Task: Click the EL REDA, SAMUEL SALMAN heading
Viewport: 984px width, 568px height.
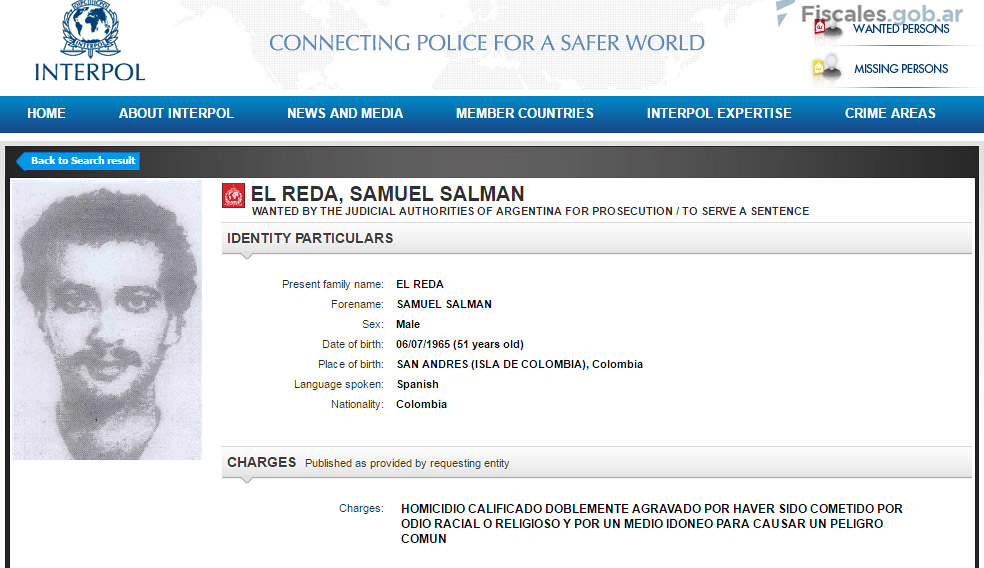Action: 387,194
